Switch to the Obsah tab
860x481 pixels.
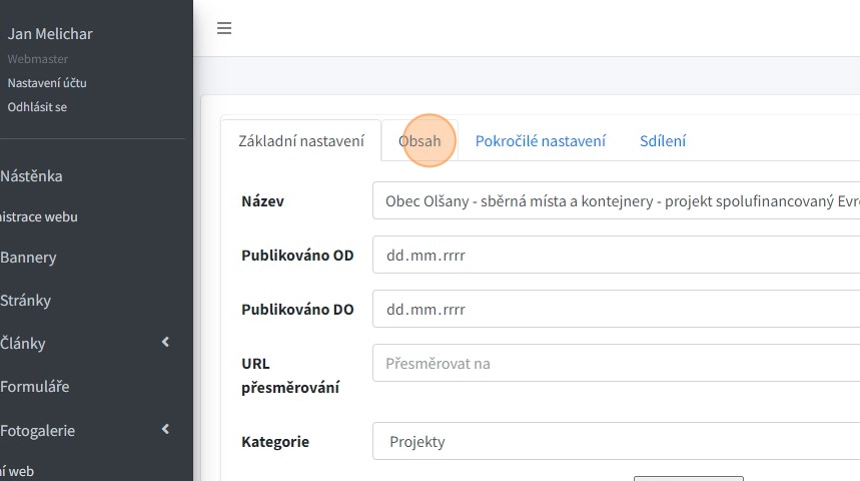pos(420,141)
